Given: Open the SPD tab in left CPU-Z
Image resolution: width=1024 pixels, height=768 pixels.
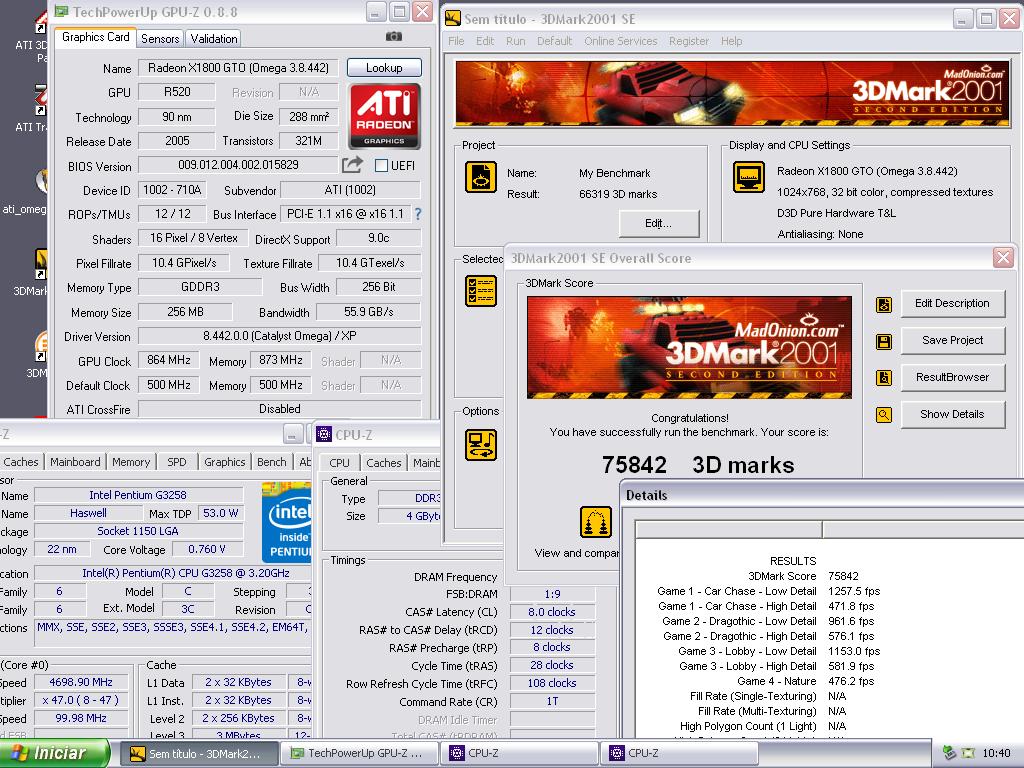Looking at the screenshot, I should click(176, 462).
